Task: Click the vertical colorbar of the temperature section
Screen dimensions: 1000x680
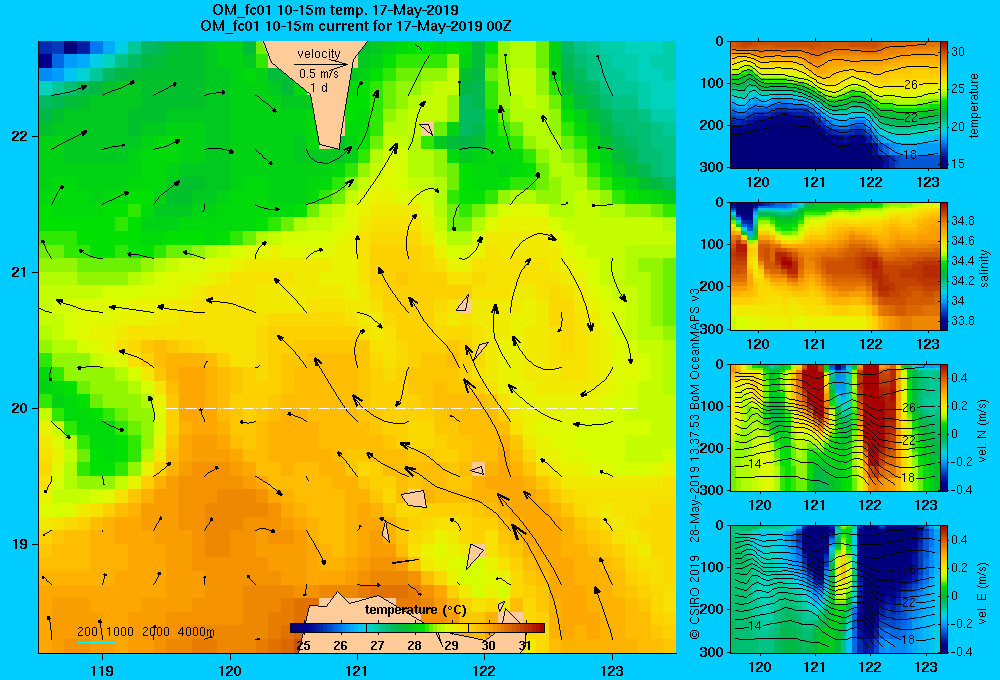Action: click(945, 105)
